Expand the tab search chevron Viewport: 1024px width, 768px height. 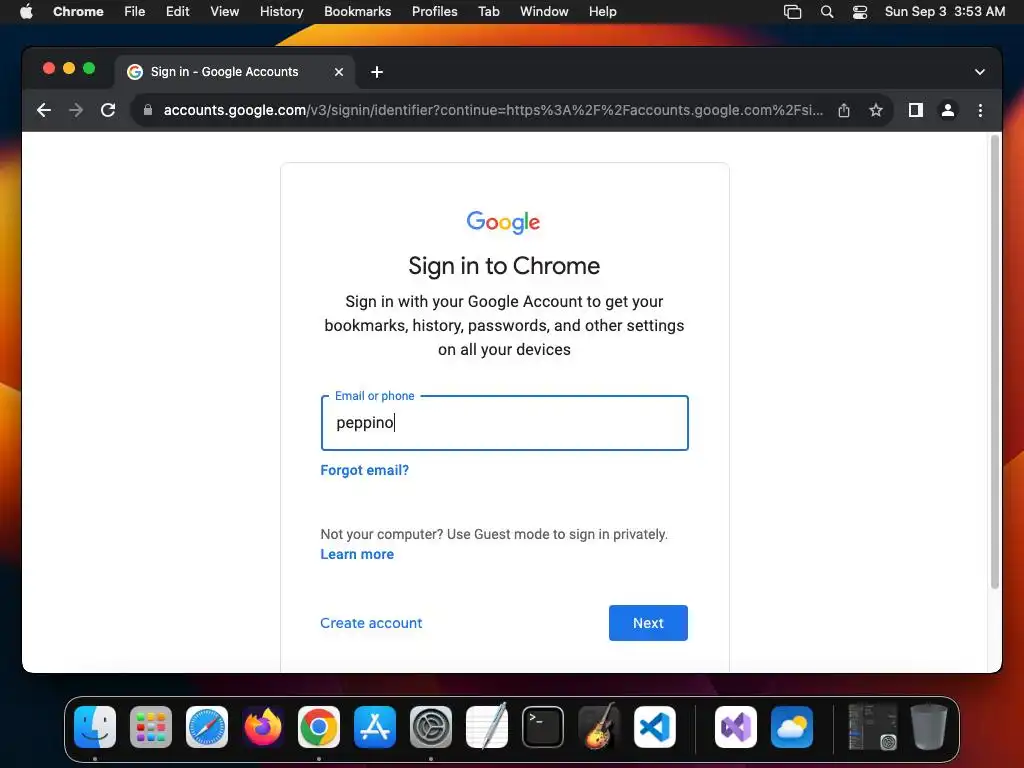coord(980,72)
